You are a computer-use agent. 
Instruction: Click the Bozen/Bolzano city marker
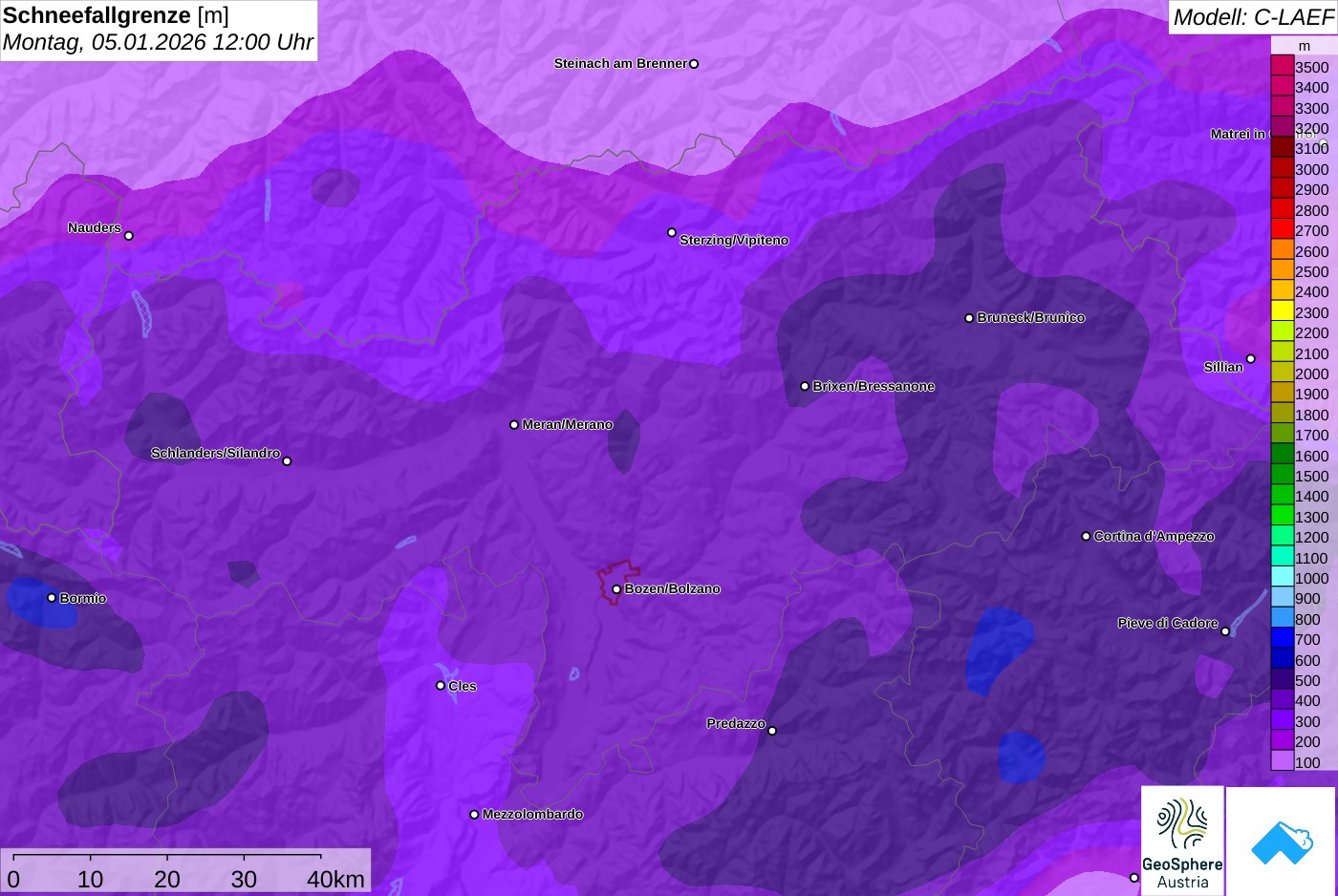coord(616,589)
